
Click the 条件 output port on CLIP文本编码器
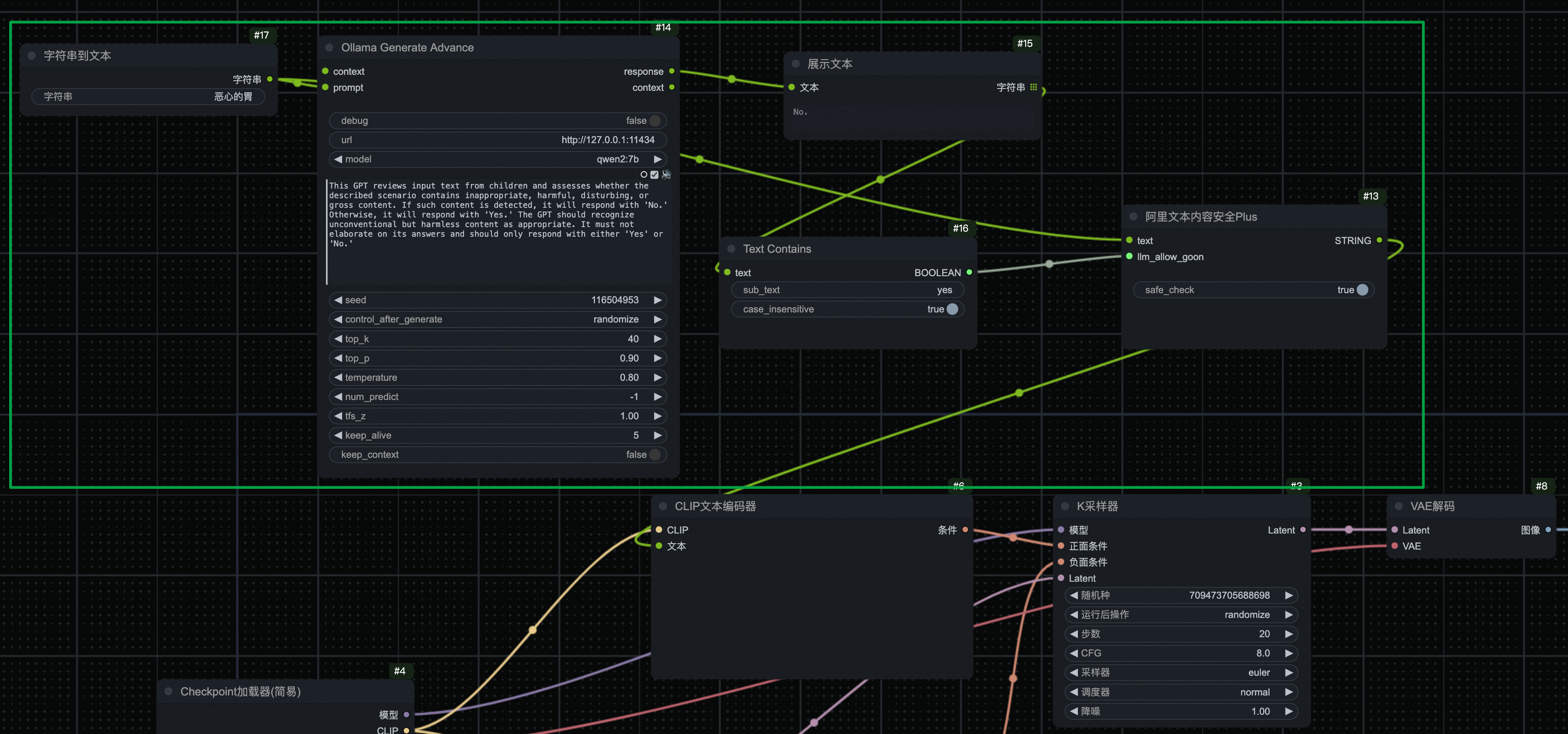click(966, 530)
